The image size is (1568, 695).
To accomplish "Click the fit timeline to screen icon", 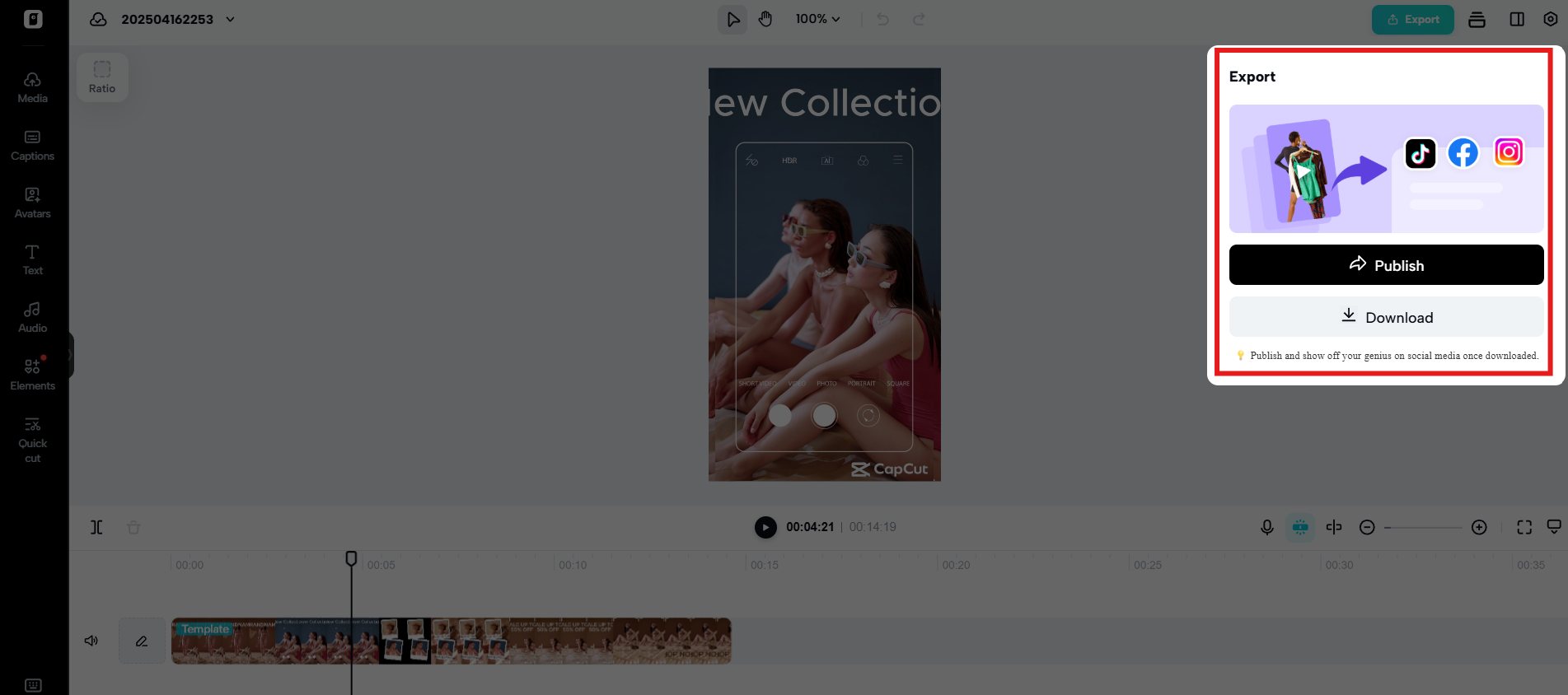I will [x=1524, y=527].
